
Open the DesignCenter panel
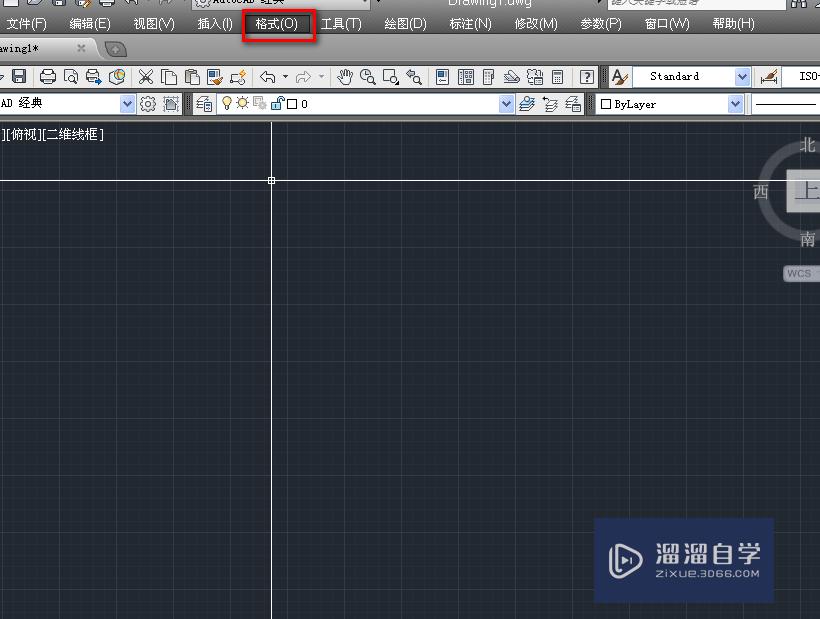pyautogui.click(x=467, y=76)
